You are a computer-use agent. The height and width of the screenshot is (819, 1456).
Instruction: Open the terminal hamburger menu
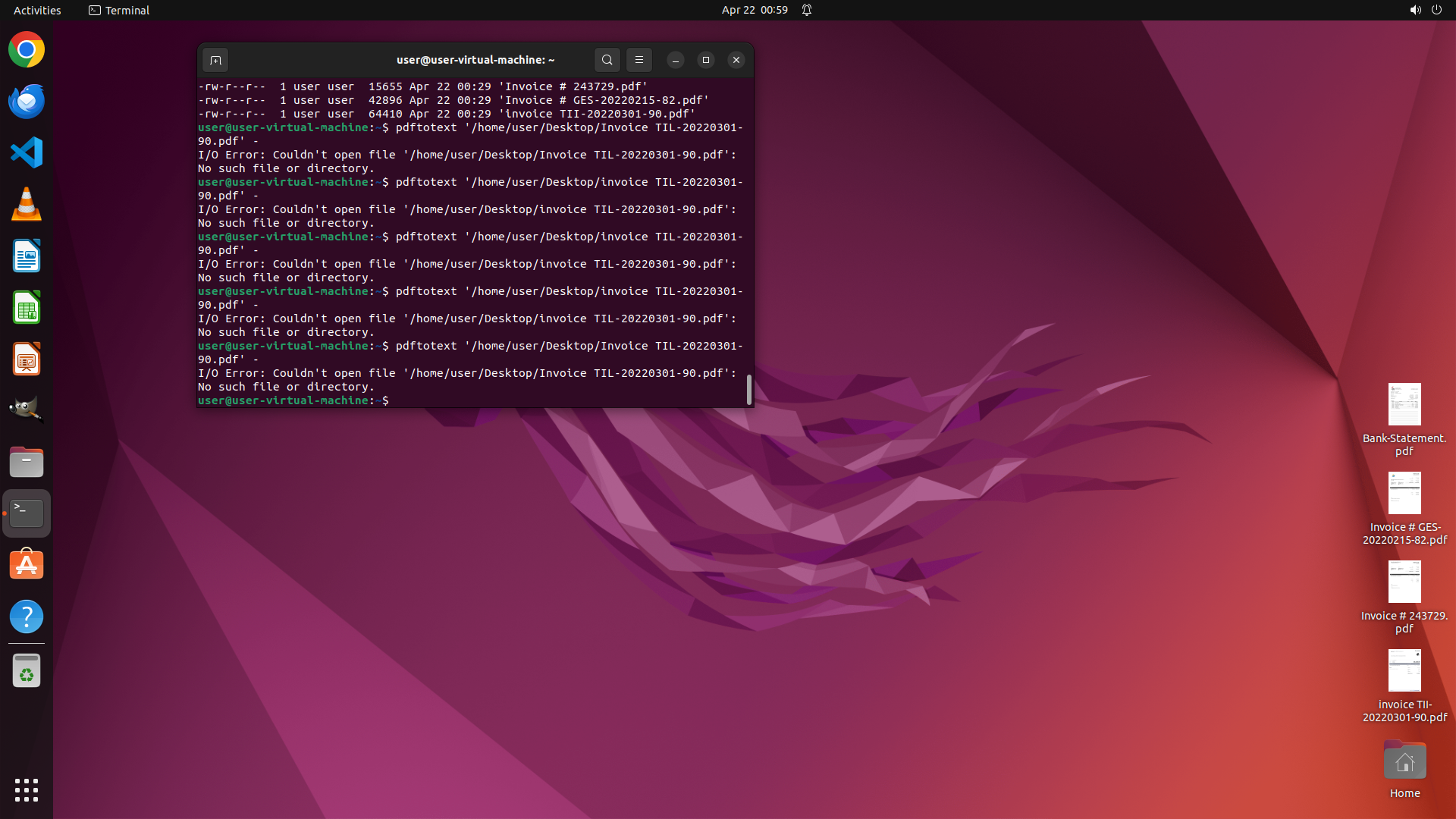tap(639, 60)
